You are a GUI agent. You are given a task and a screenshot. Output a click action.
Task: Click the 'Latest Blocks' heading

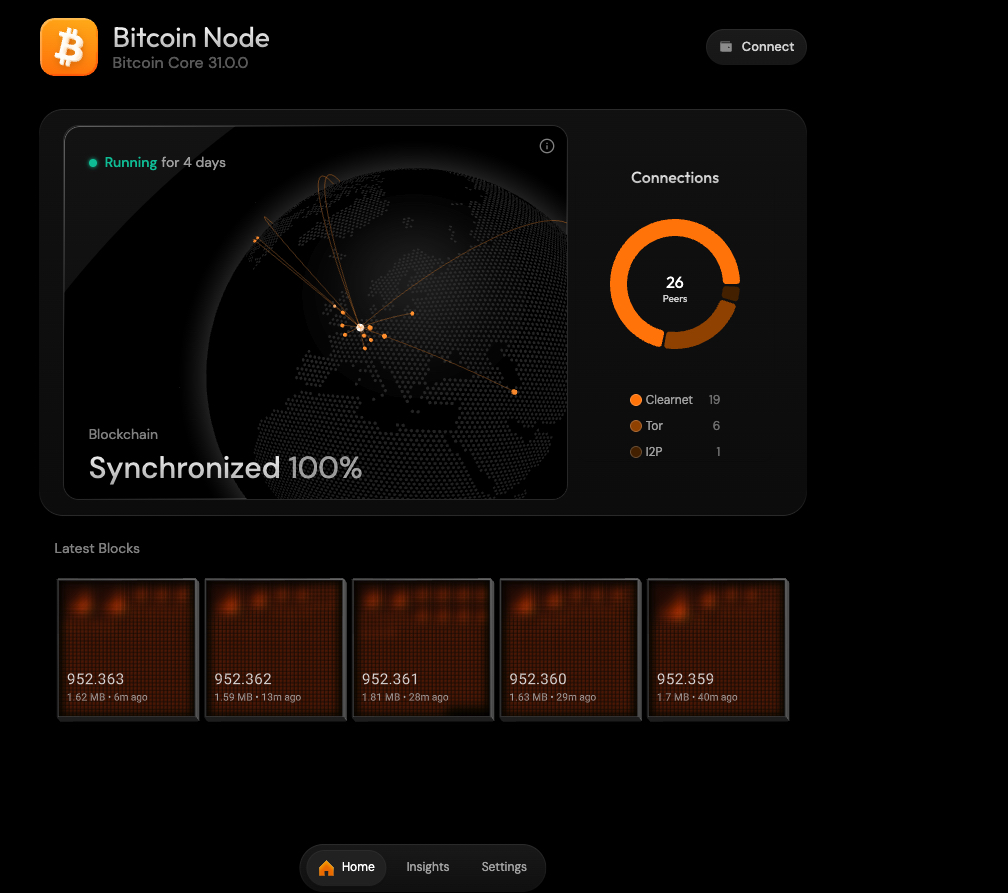point(97,548)
